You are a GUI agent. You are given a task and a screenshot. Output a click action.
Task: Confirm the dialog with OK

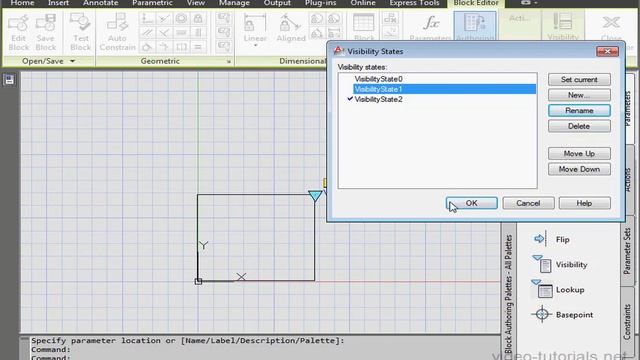point(472,203)
